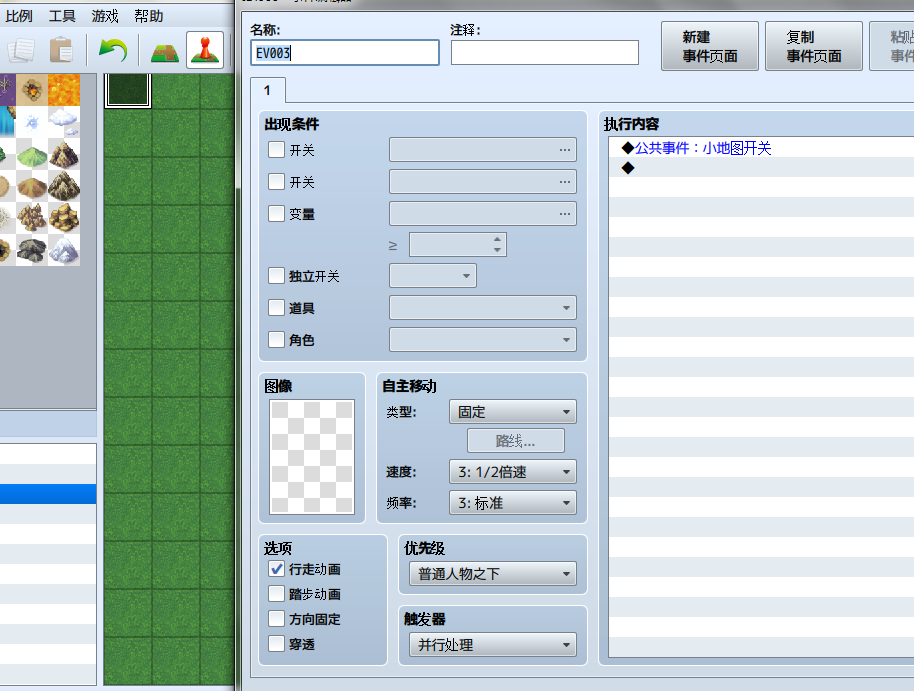The width and height of the screenshot is (914, 691).
Task: Click the copy icon in the main toolbar
Action: coord(21,50)
